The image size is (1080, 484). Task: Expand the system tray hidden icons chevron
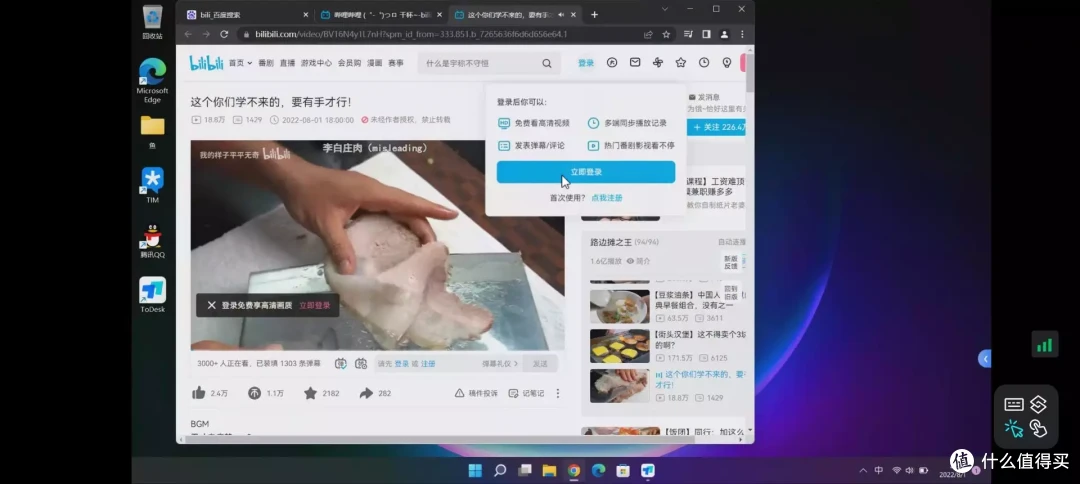pyautogui.click(x=863, y=470)
